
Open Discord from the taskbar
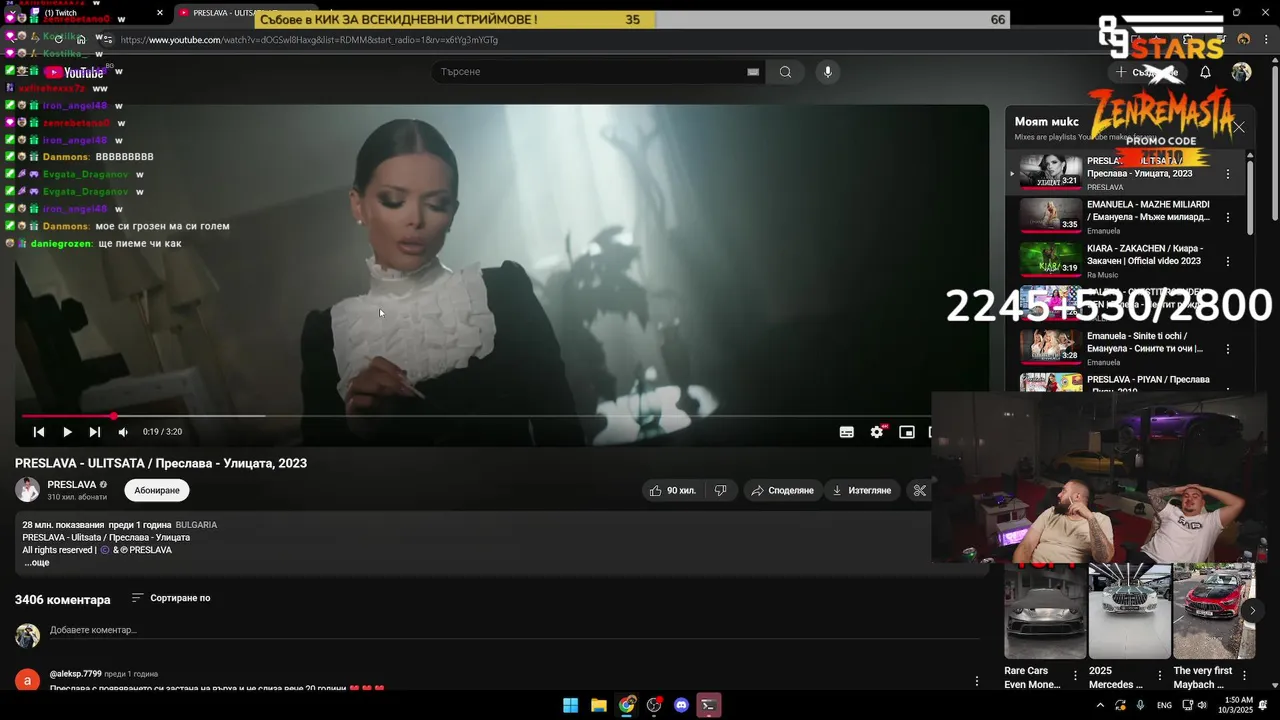pyautogui.click(x=682, y=705)
